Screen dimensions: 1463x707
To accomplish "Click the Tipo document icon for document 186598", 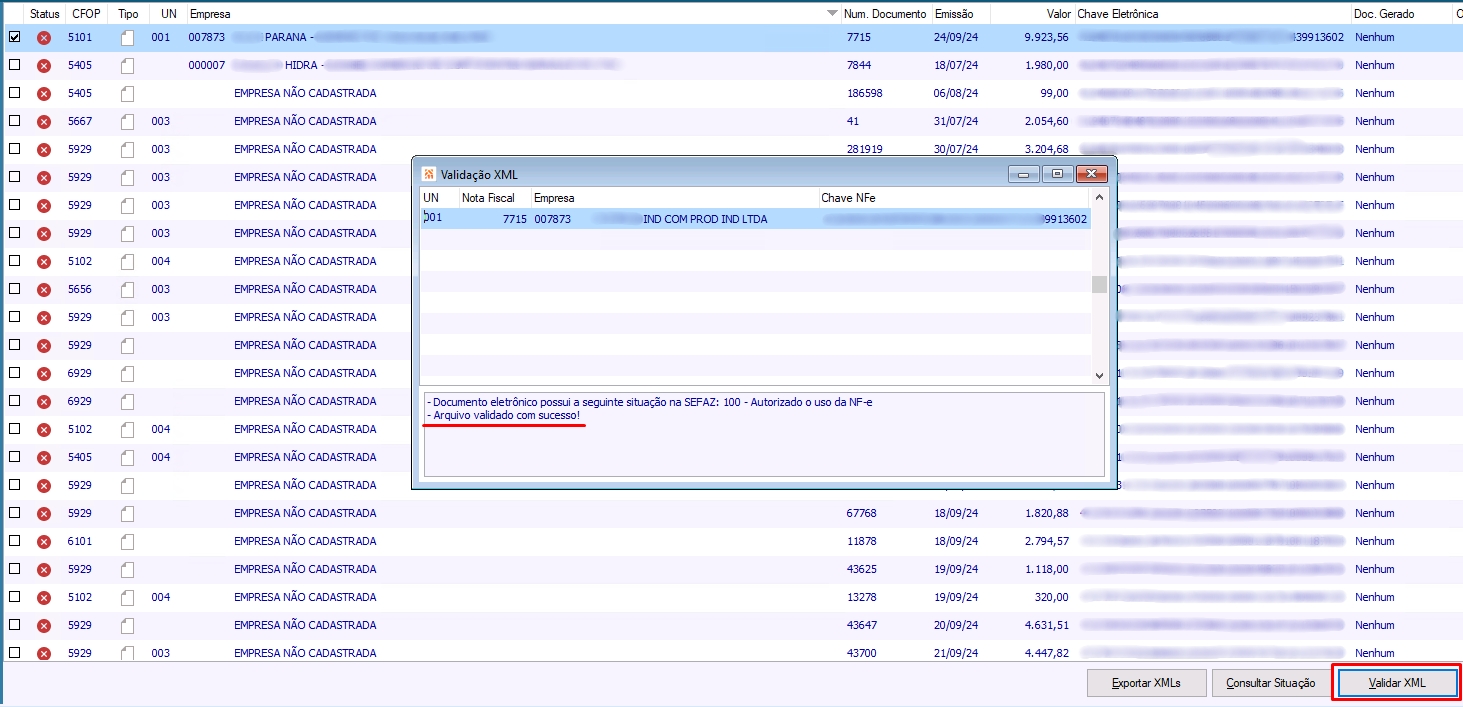I will coord(127,94).
